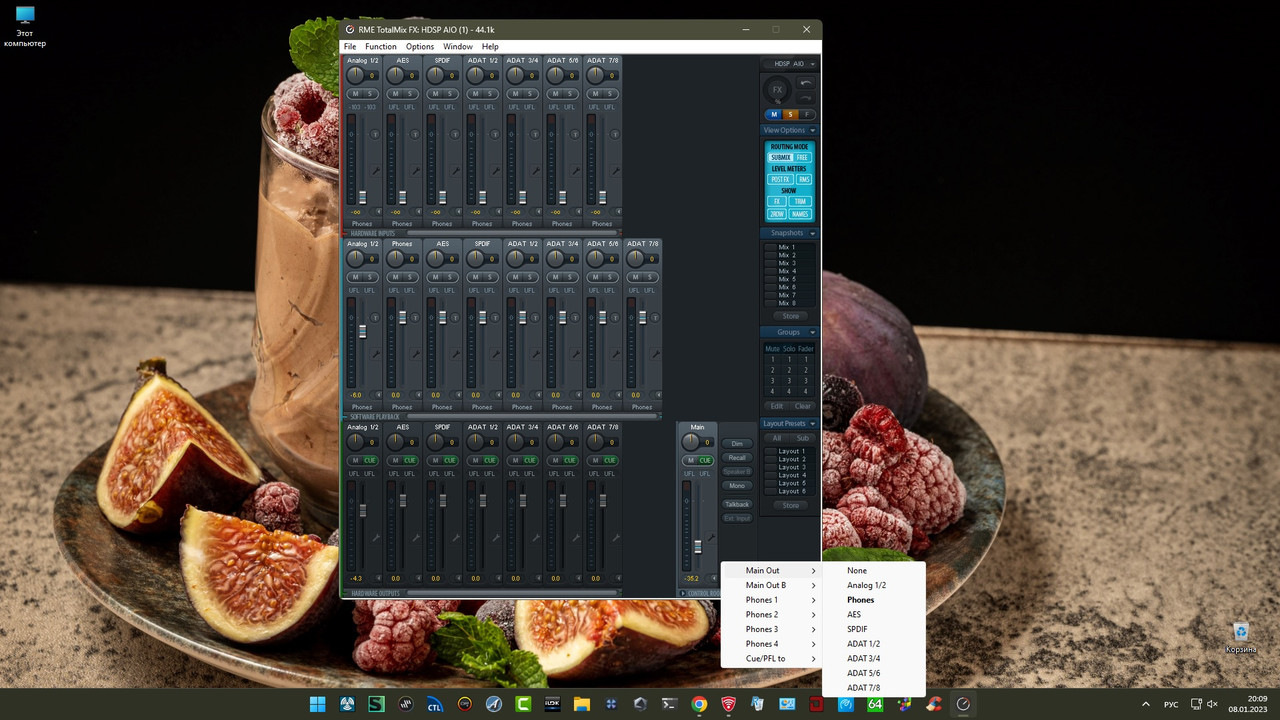
Task: Toggle global Mute master button M
Action: coord(774,114)
